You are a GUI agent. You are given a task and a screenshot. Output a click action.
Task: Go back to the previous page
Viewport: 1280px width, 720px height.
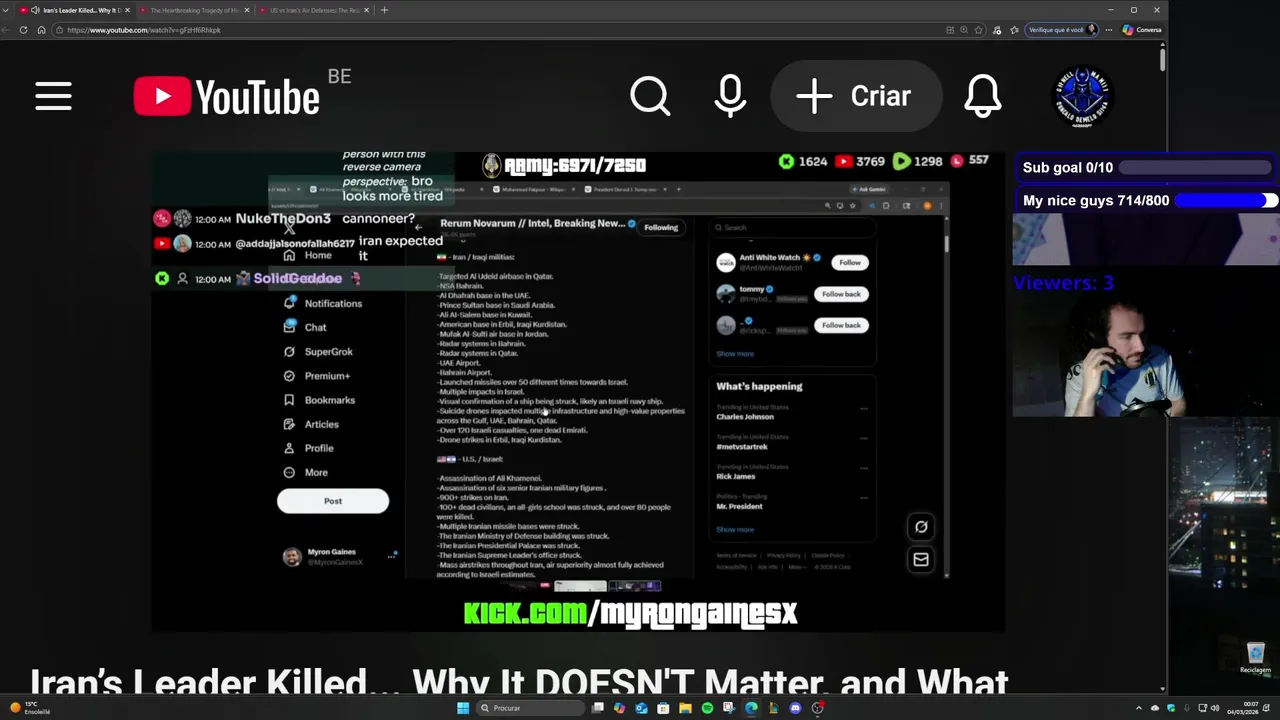(x=6, y=30)
